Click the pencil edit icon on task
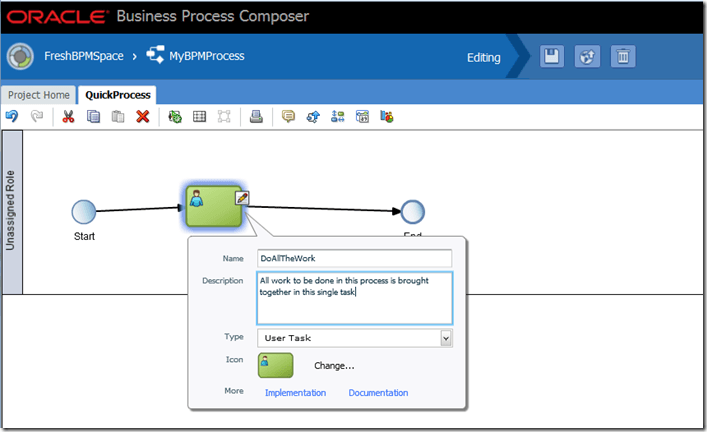707x432 pixels. [x=242, y=198]
